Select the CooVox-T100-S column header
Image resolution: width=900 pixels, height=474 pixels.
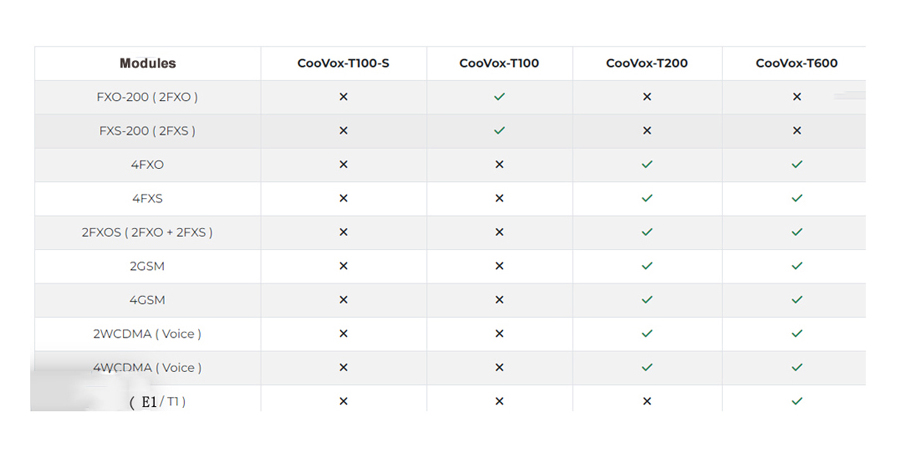(343, 63)
